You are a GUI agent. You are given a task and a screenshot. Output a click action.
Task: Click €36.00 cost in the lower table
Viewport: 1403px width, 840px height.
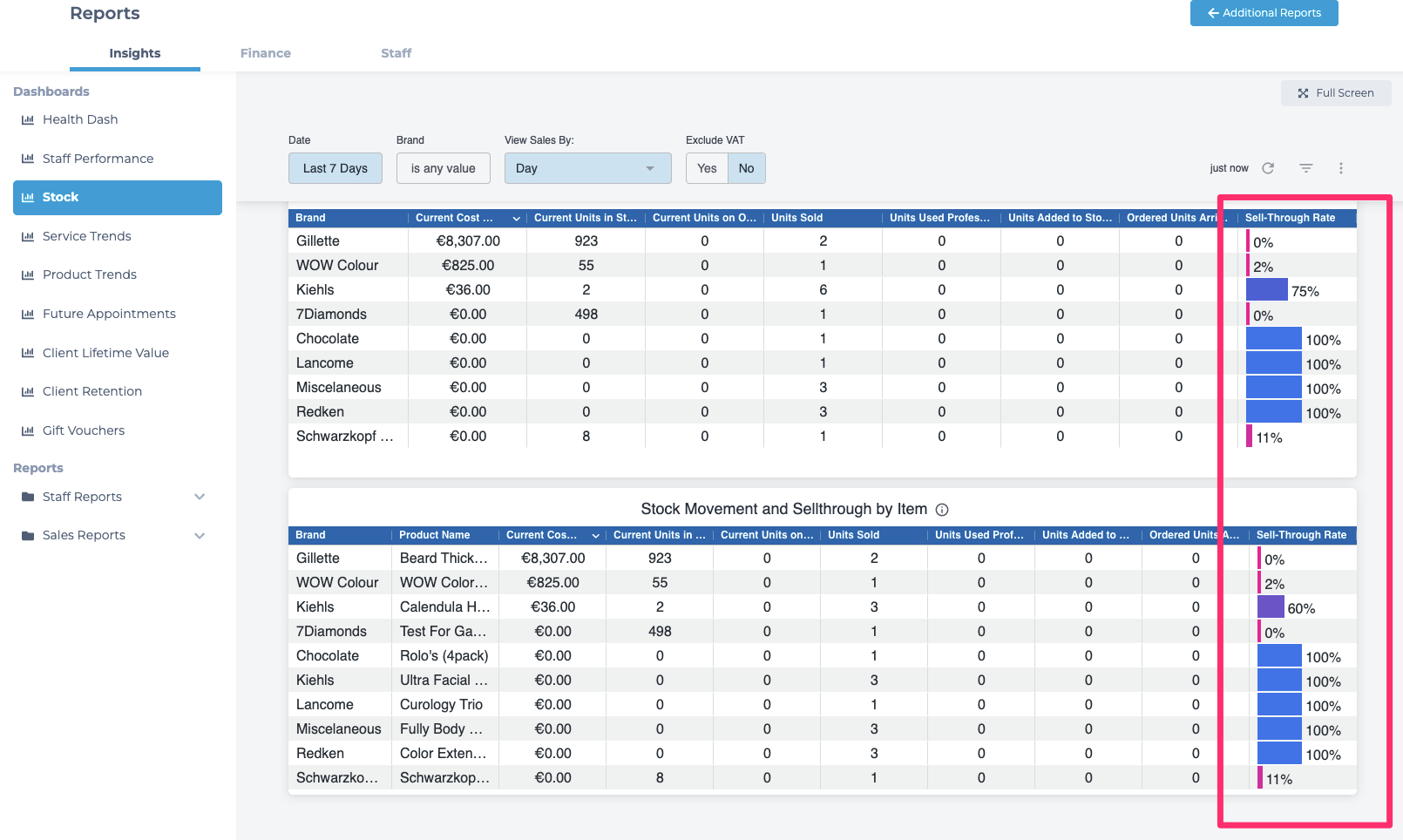tap(552, 607)
